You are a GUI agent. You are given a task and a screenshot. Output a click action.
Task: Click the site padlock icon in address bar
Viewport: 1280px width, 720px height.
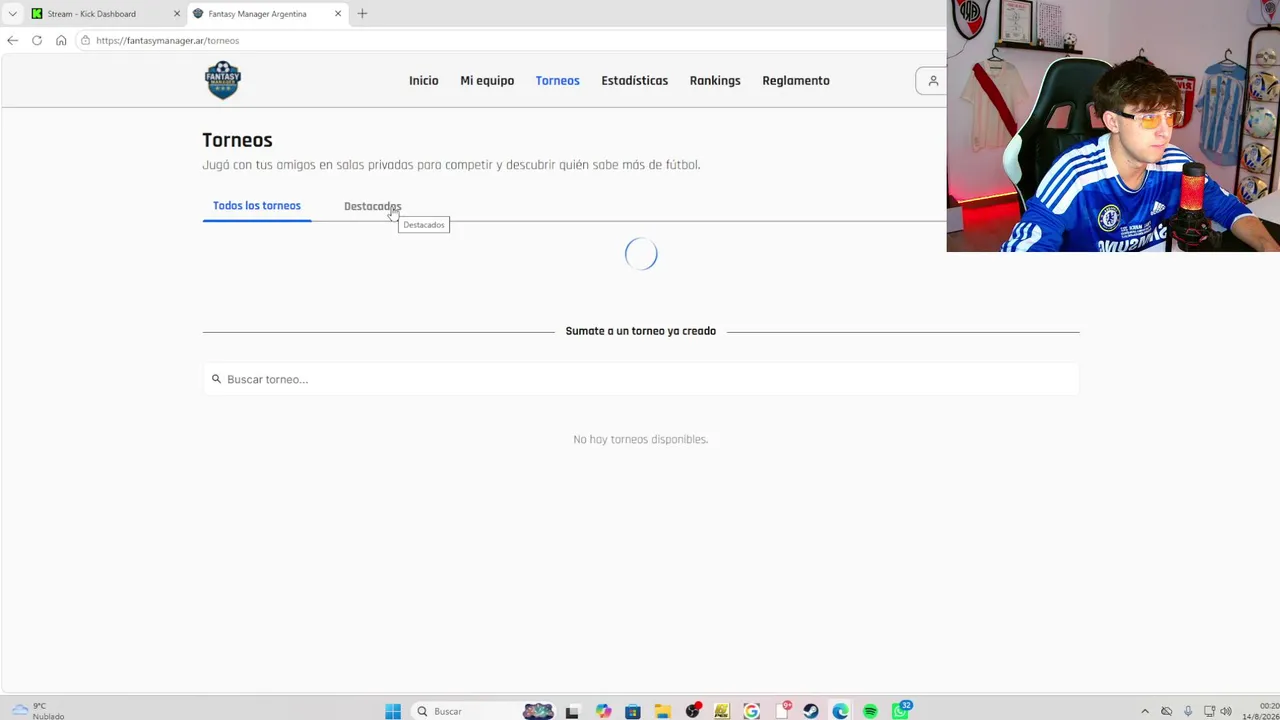point(86,40)
